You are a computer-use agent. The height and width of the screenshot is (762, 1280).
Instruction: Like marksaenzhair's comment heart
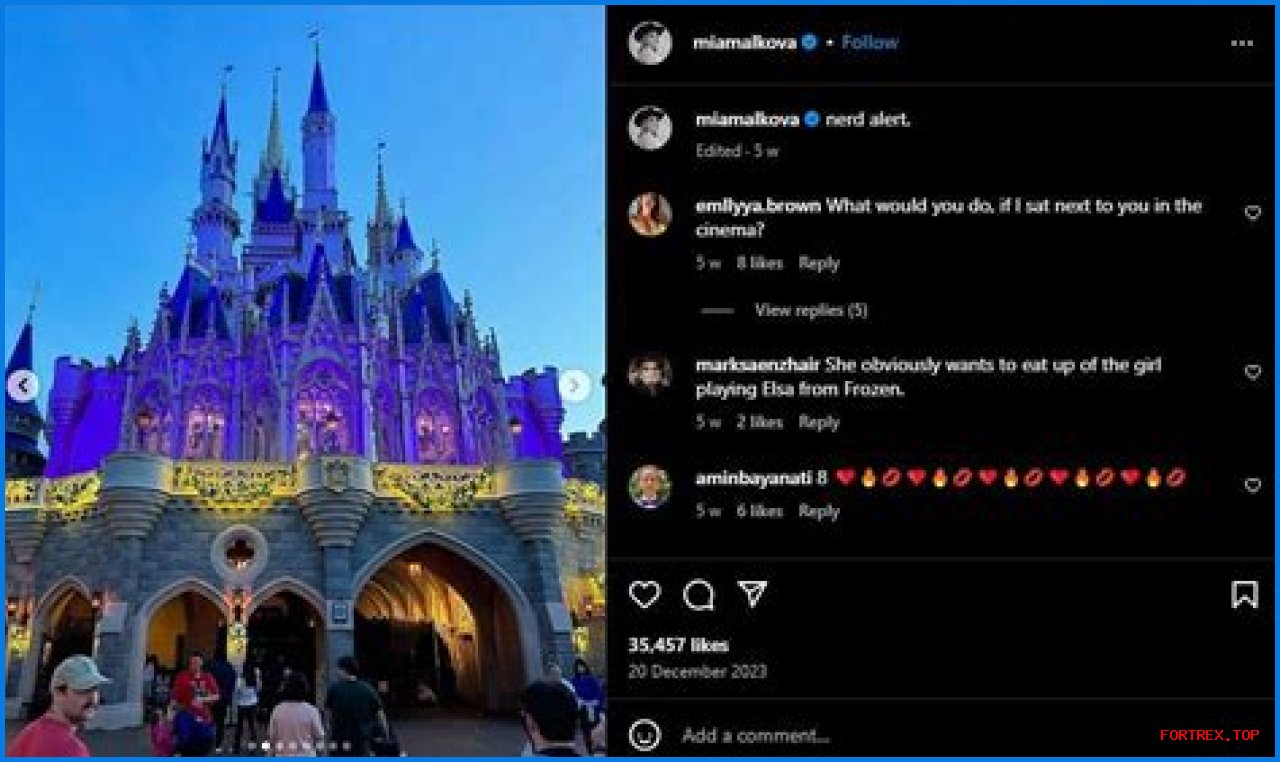point(1252,372)
